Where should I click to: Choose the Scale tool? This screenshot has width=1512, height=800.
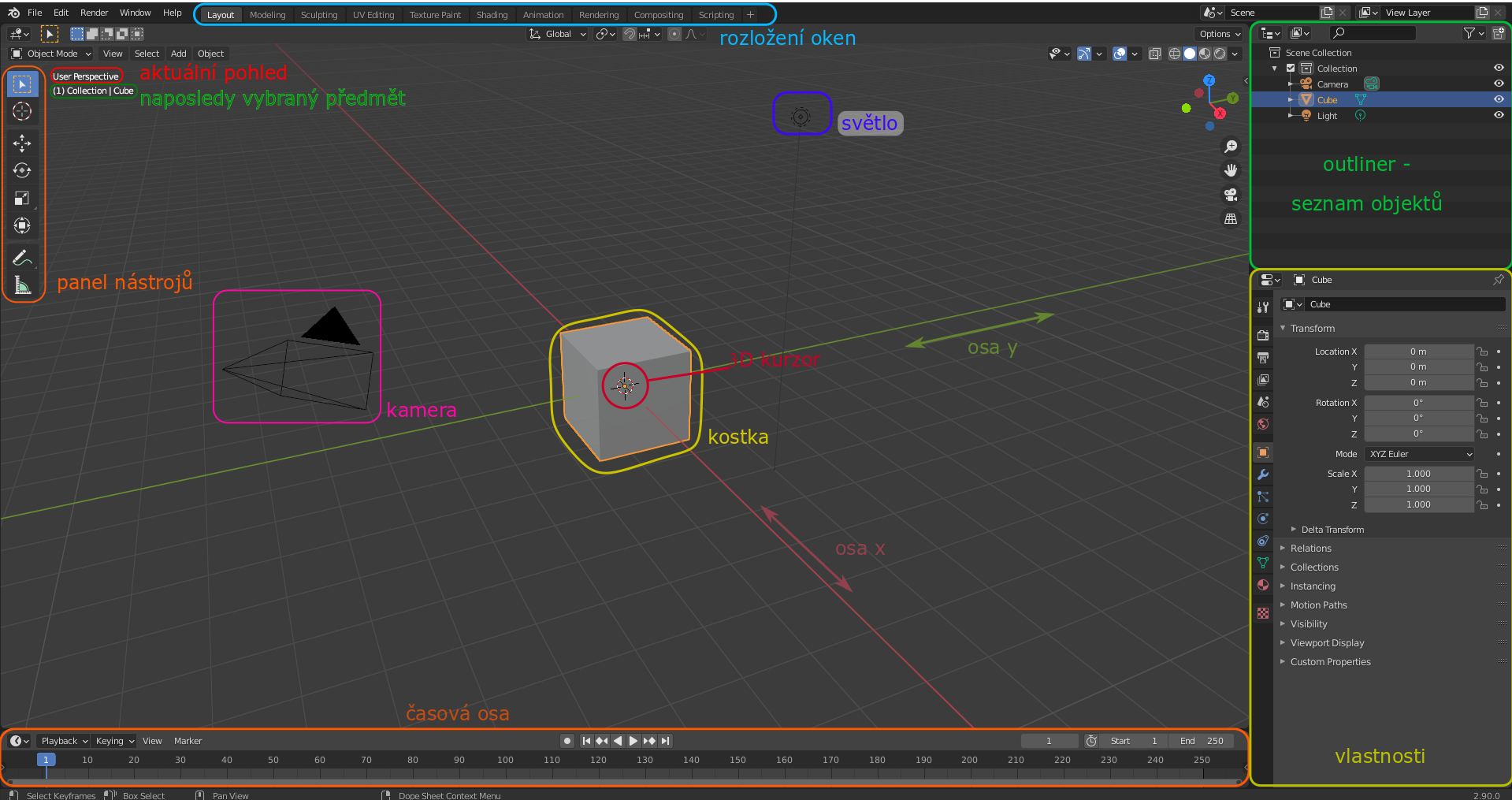(x=22, y=199)
